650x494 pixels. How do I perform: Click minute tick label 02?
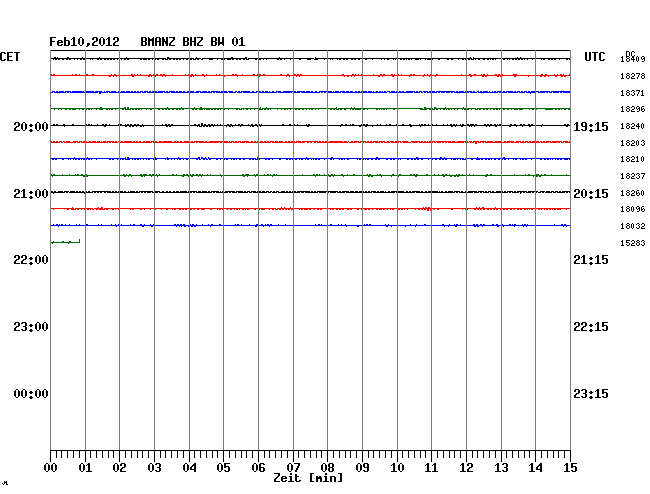tap(119, 468)
